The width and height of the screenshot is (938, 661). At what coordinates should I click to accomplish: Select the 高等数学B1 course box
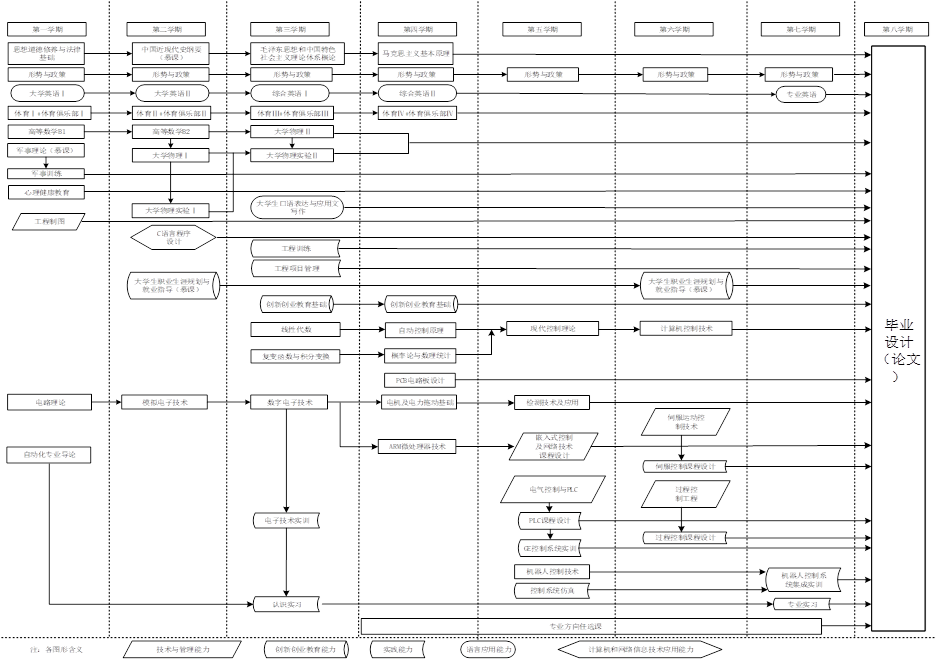[49, 131]
